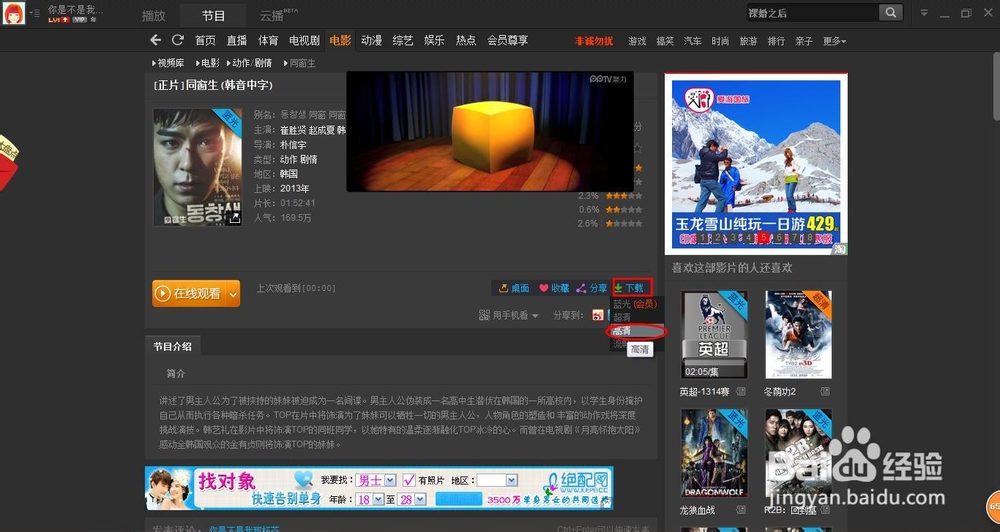
Task: Add the movie to 收藏 favorites
Action: pyautogui.click(x=554, y=288)
